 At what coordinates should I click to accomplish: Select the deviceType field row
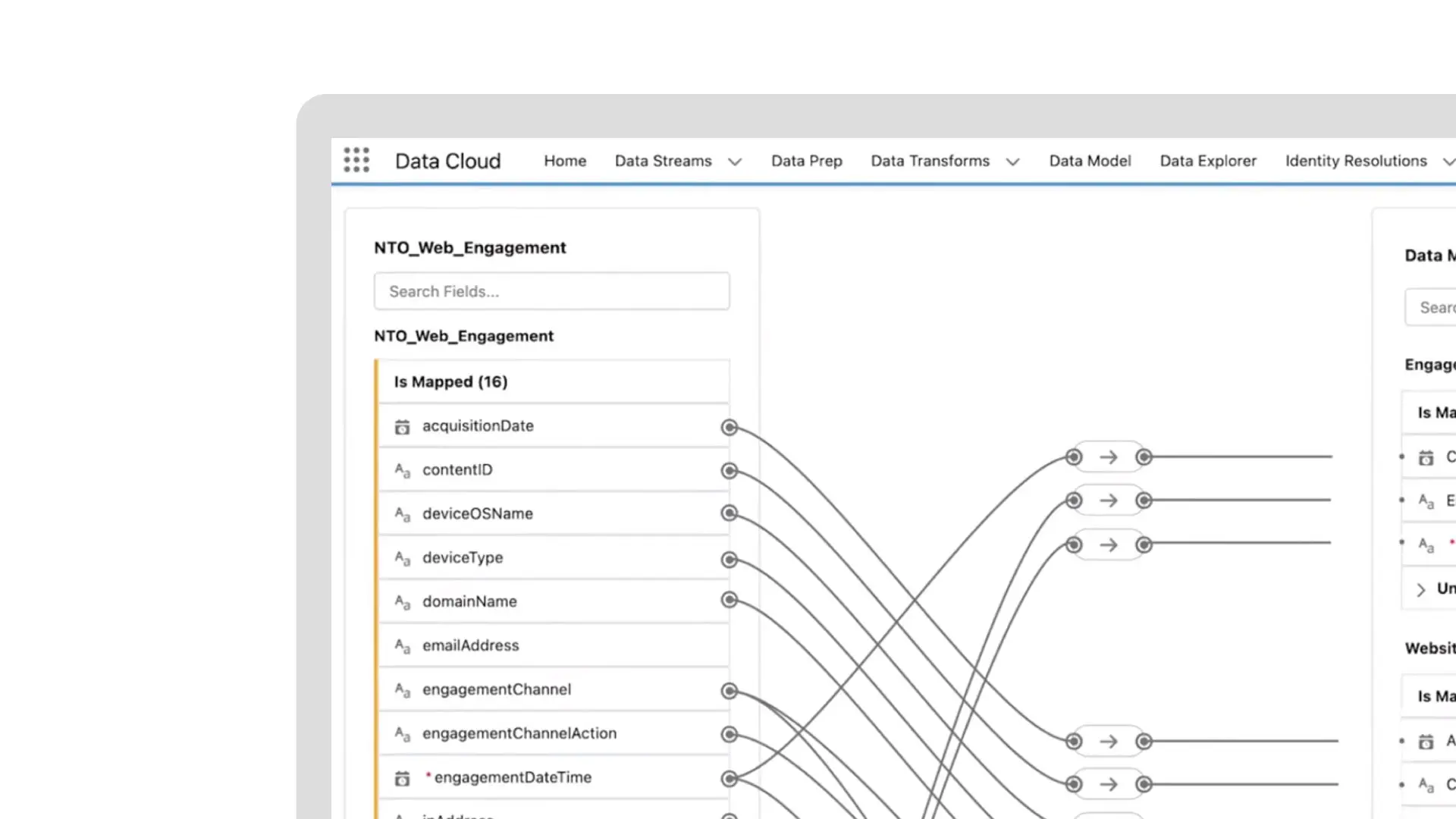coord(554,558)
